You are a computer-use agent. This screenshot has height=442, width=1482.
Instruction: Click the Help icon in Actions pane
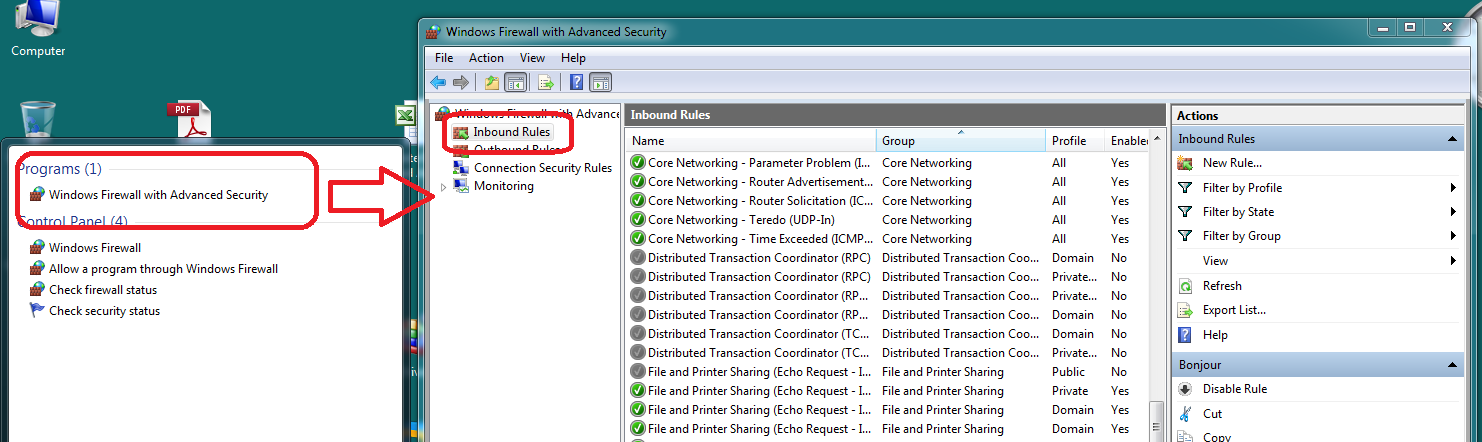[1185, 334]
